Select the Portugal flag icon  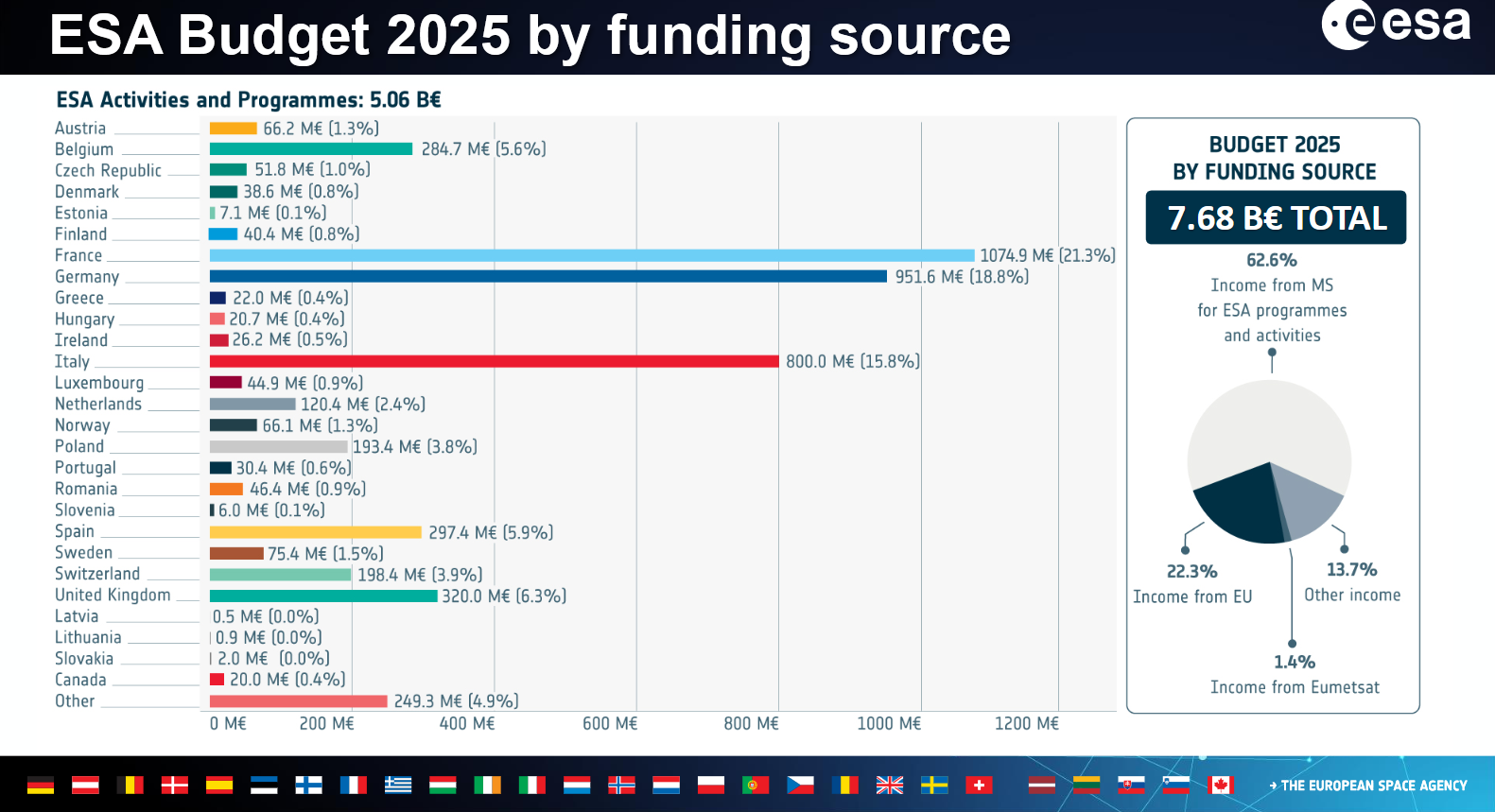pos(756,785)
